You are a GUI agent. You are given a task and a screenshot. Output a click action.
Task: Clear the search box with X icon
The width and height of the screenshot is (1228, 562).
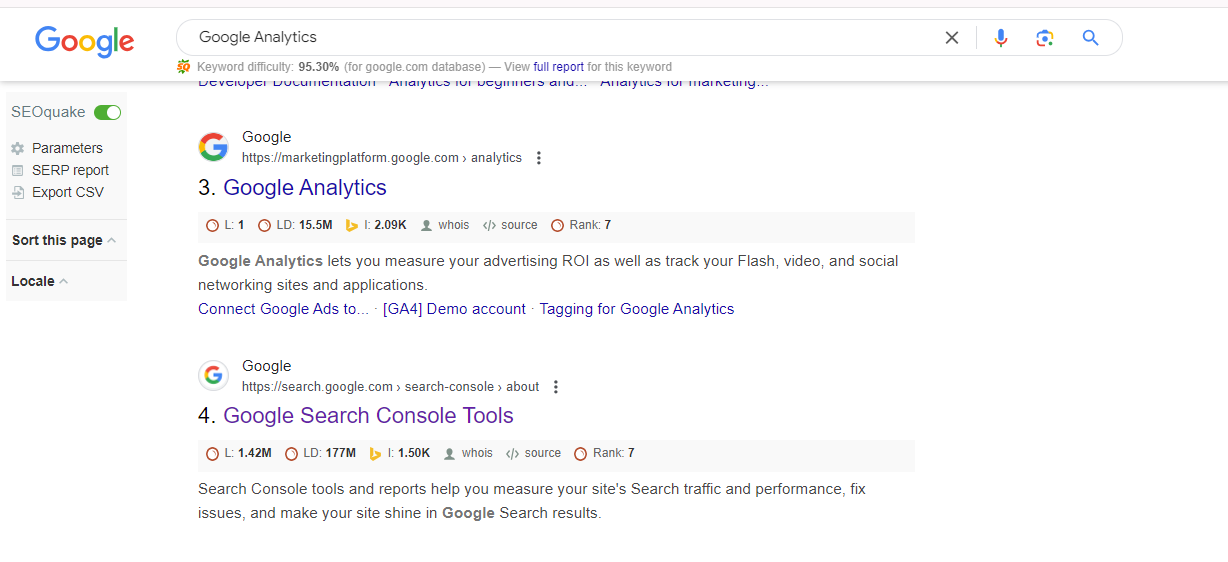952,38
